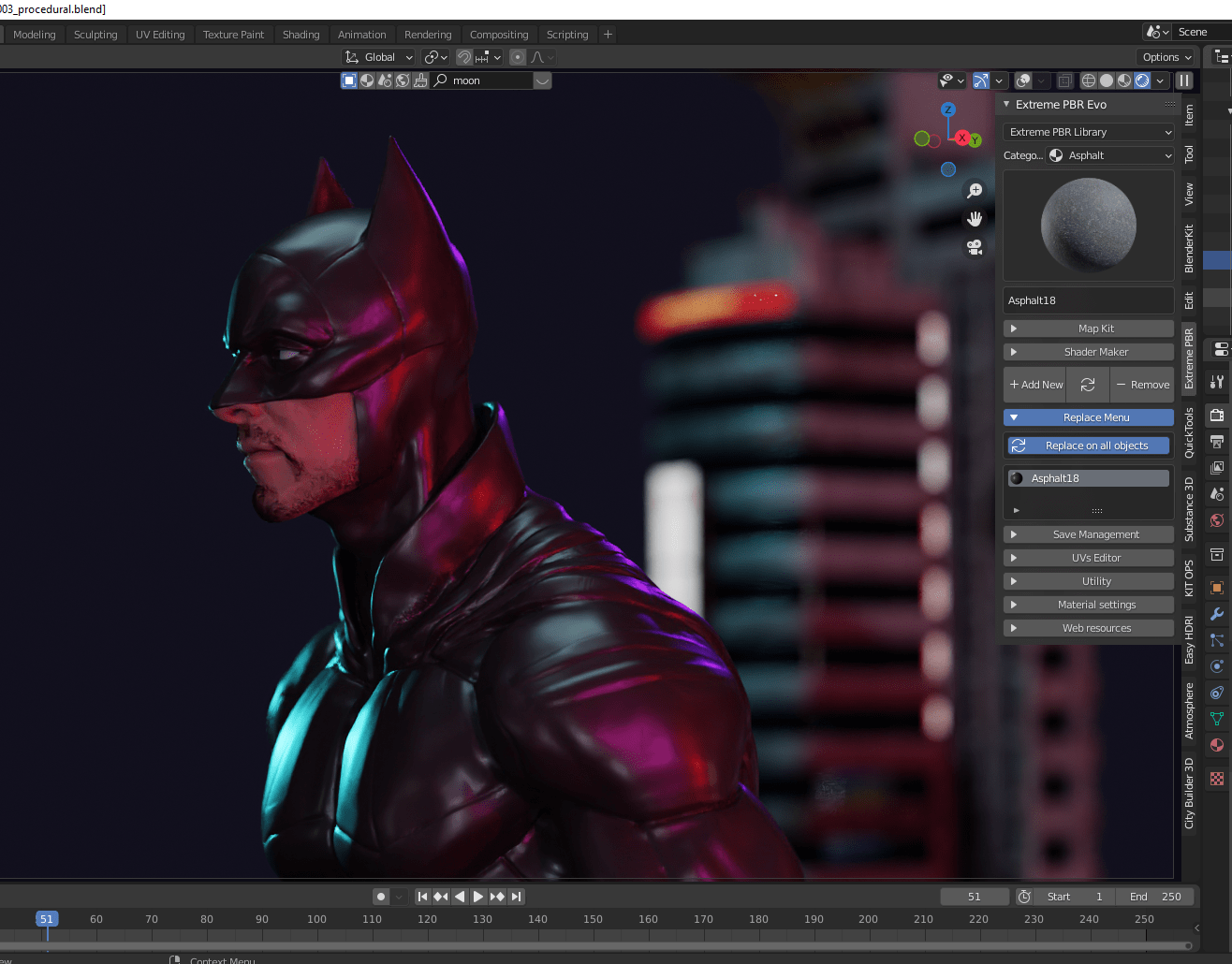Toggle X-ray mode

(x=1064, y=80)
